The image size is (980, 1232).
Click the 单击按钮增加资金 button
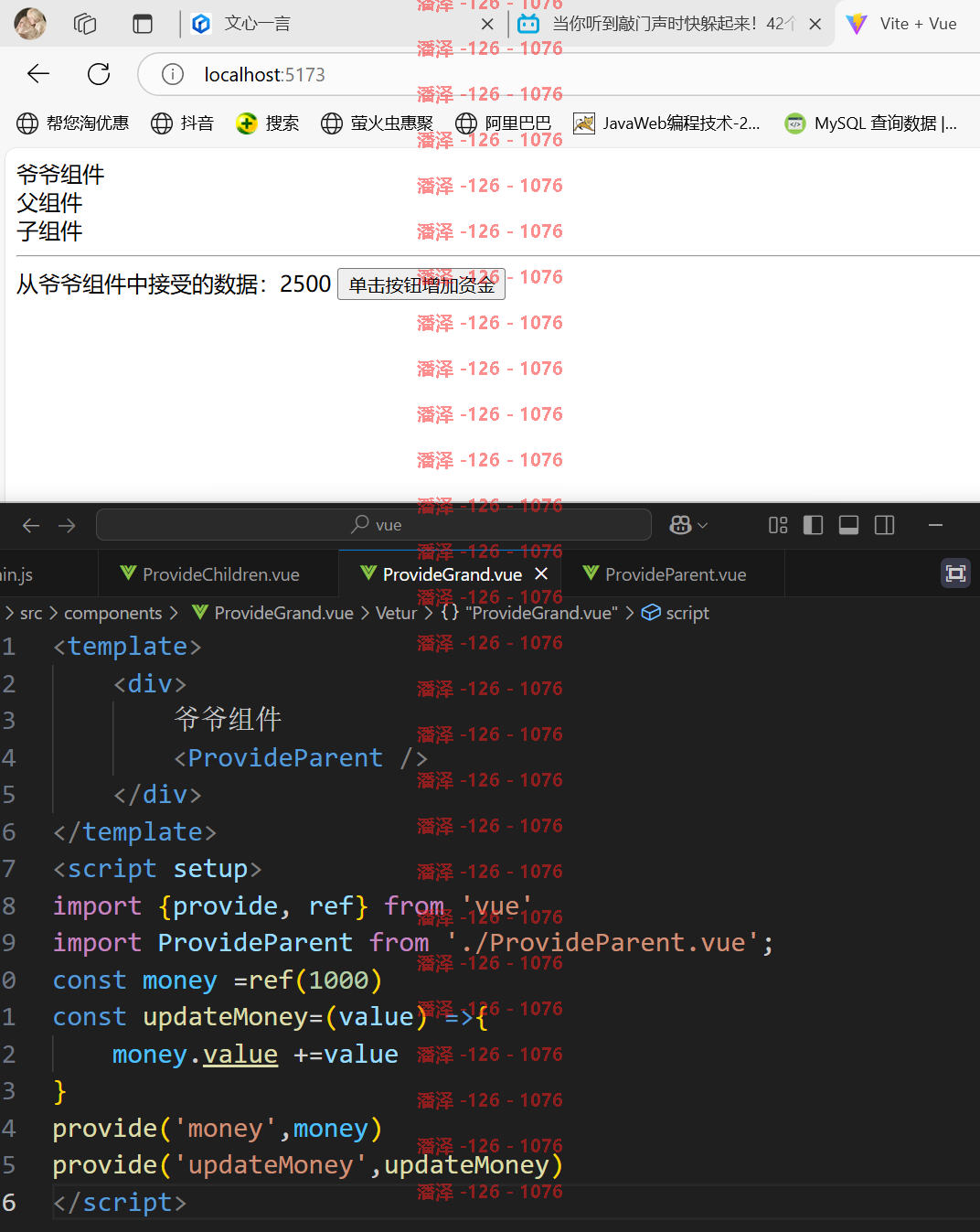click(x=421, y=284)
